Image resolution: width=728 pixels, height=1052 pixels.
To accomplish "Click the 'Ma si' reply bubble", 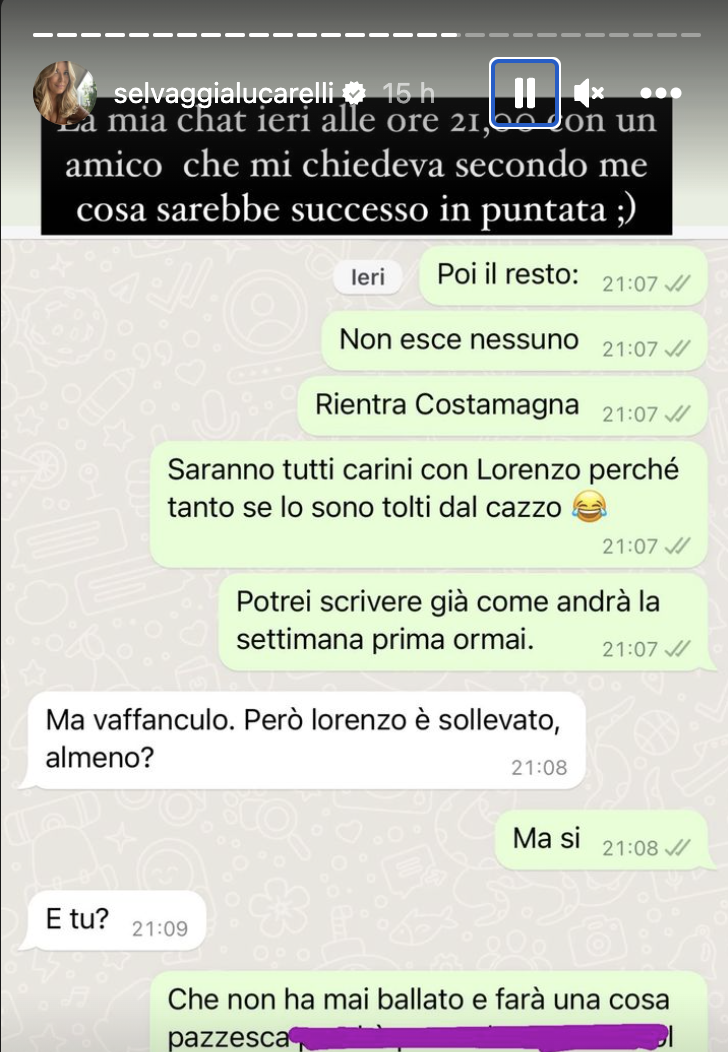I will [601, 840].
